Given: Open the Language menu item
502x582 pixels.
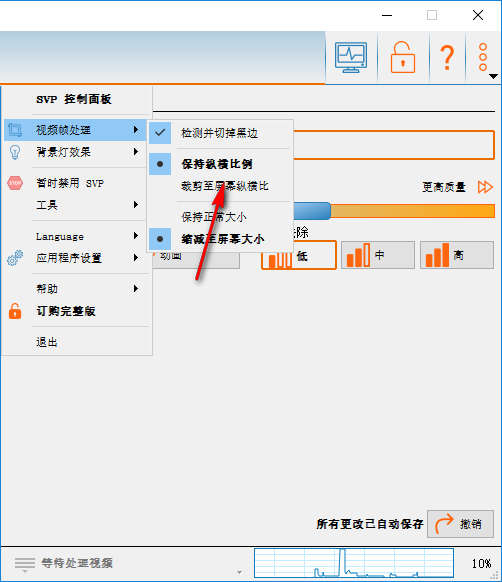Looking at the screenshot, I should click(x=75, y=236).
